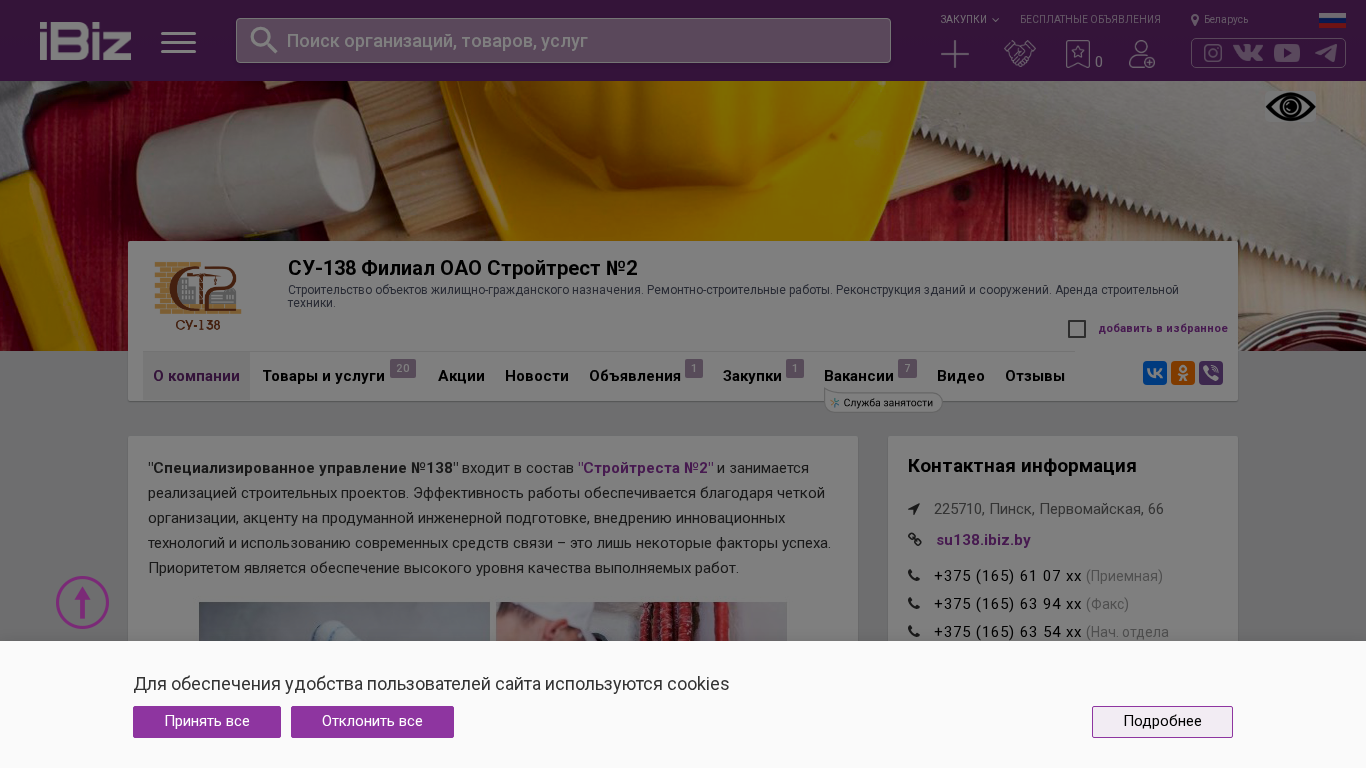Image resolution: width=1366 pixels, height=768 pixels.
Task: Click address 225710, Пинск, Первомайская, 66
Action: pos(1049,509)
